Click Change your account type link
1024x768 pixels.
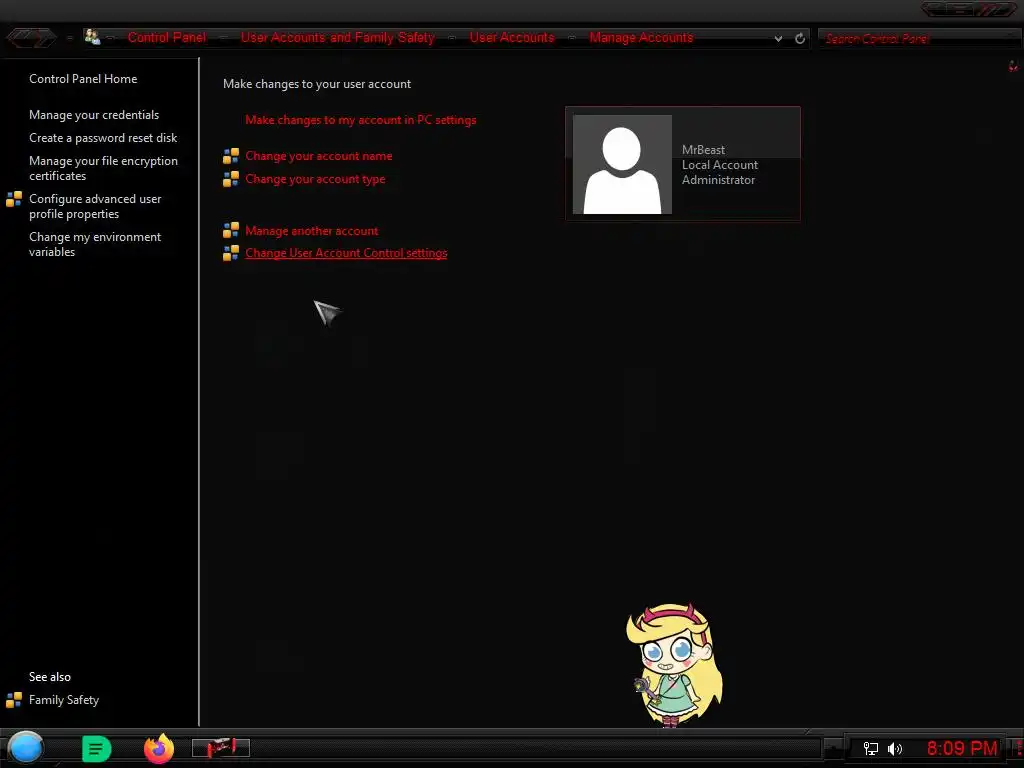(x=315, y=179)
